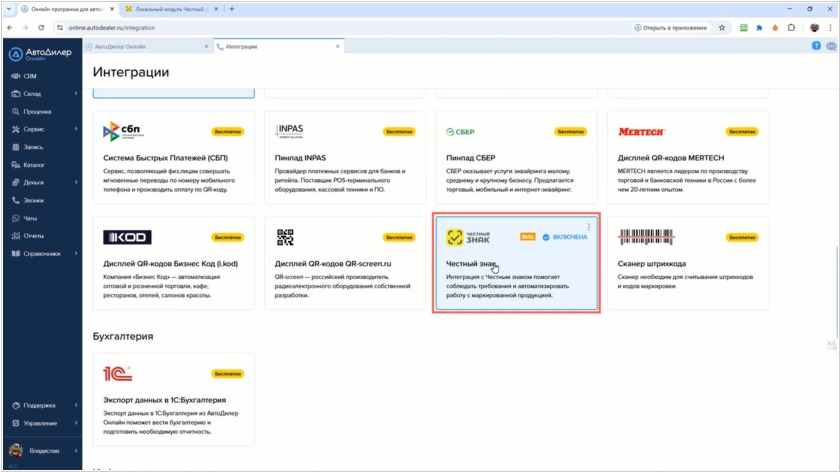Click the IKOD logo
The height and width of the screenshot is (472, 840).
127,237
